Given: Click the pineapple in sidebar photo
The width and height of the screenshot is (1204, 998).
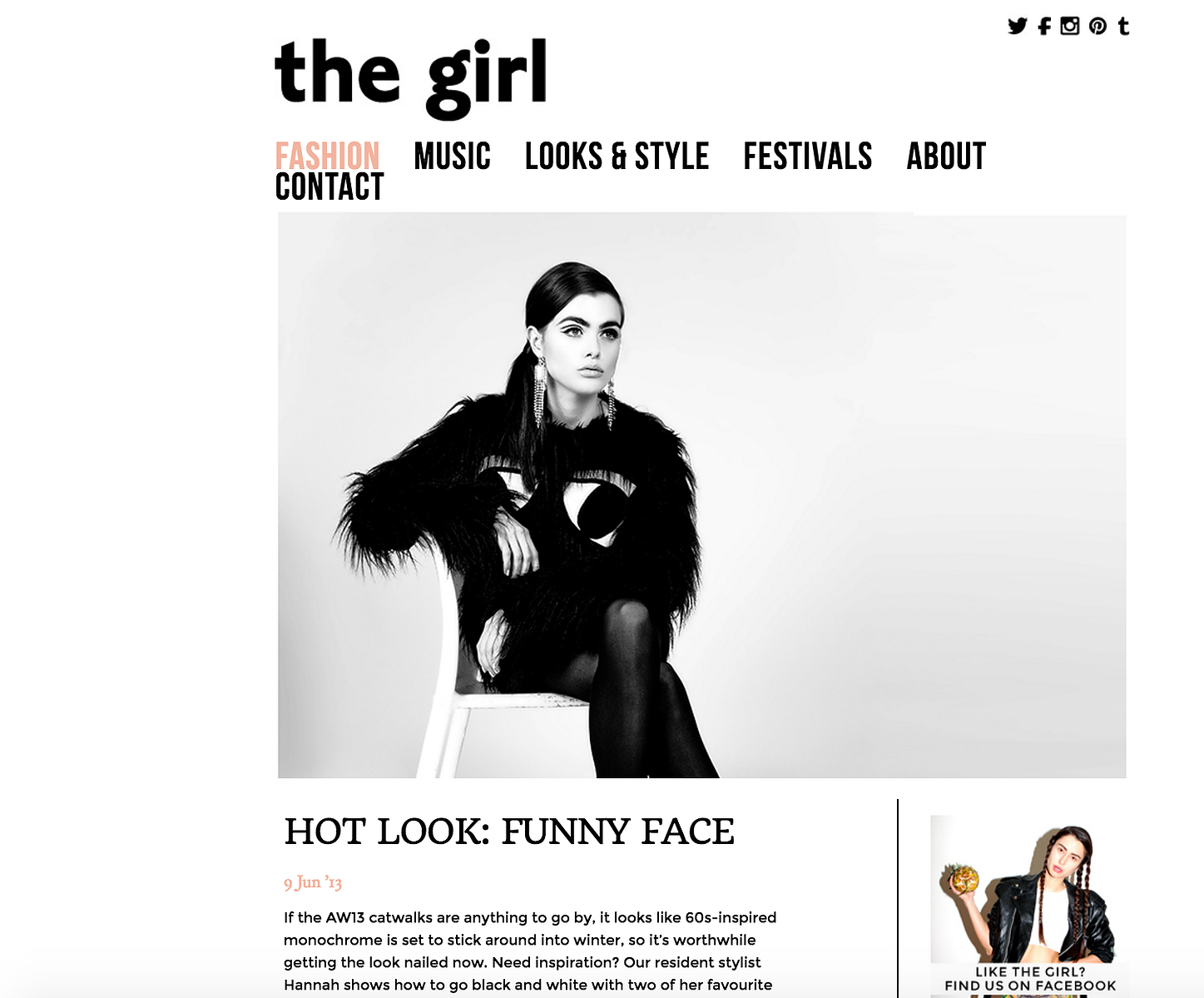Looking at the screenshot, I should click(961, 880).
